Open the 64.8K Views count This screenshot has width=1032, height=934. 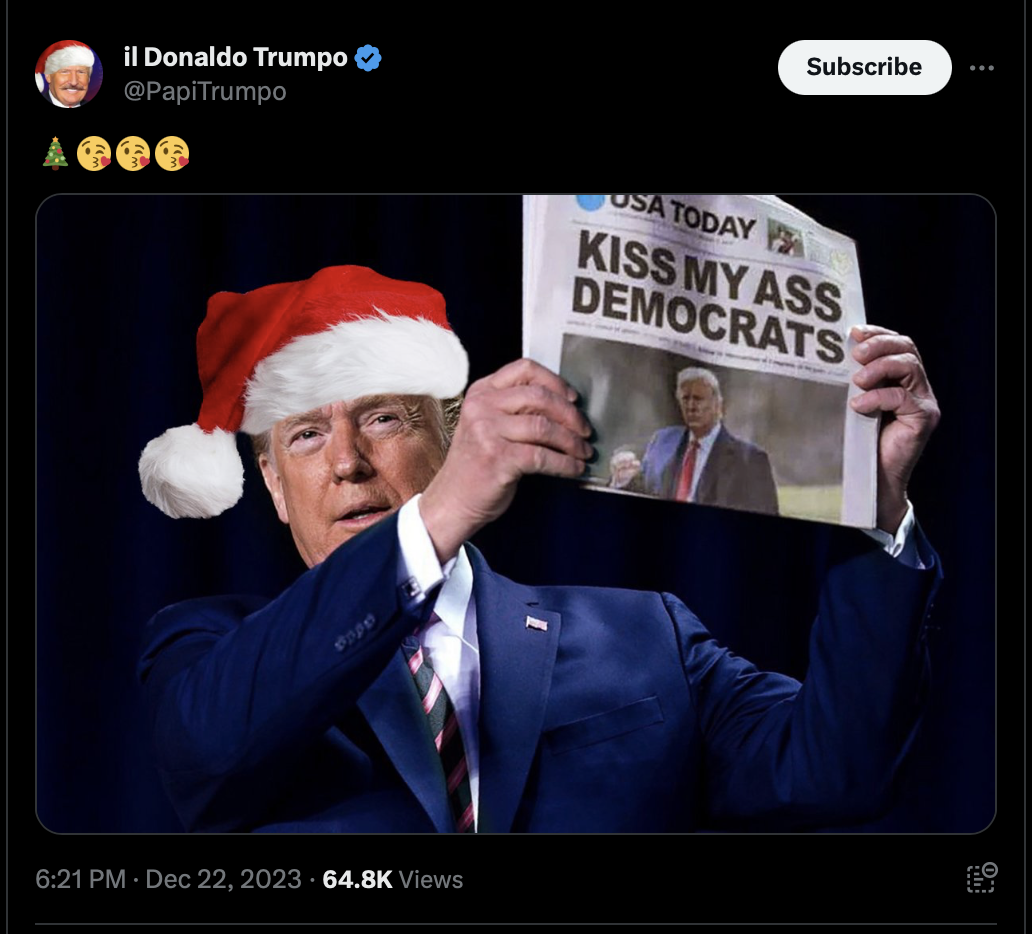point(392,879)
